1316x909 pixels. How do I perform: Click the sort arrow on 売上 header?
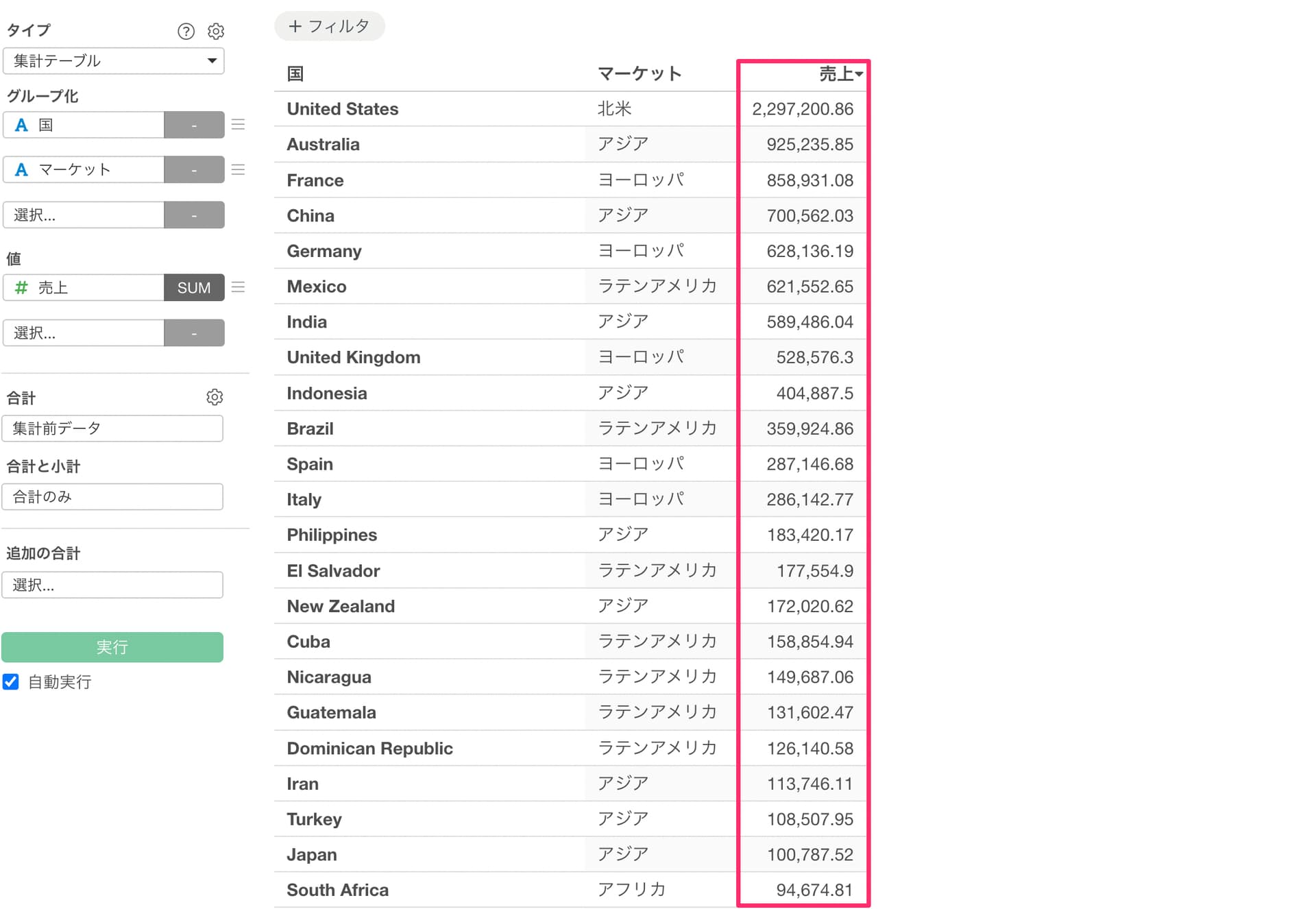point(859,74)
